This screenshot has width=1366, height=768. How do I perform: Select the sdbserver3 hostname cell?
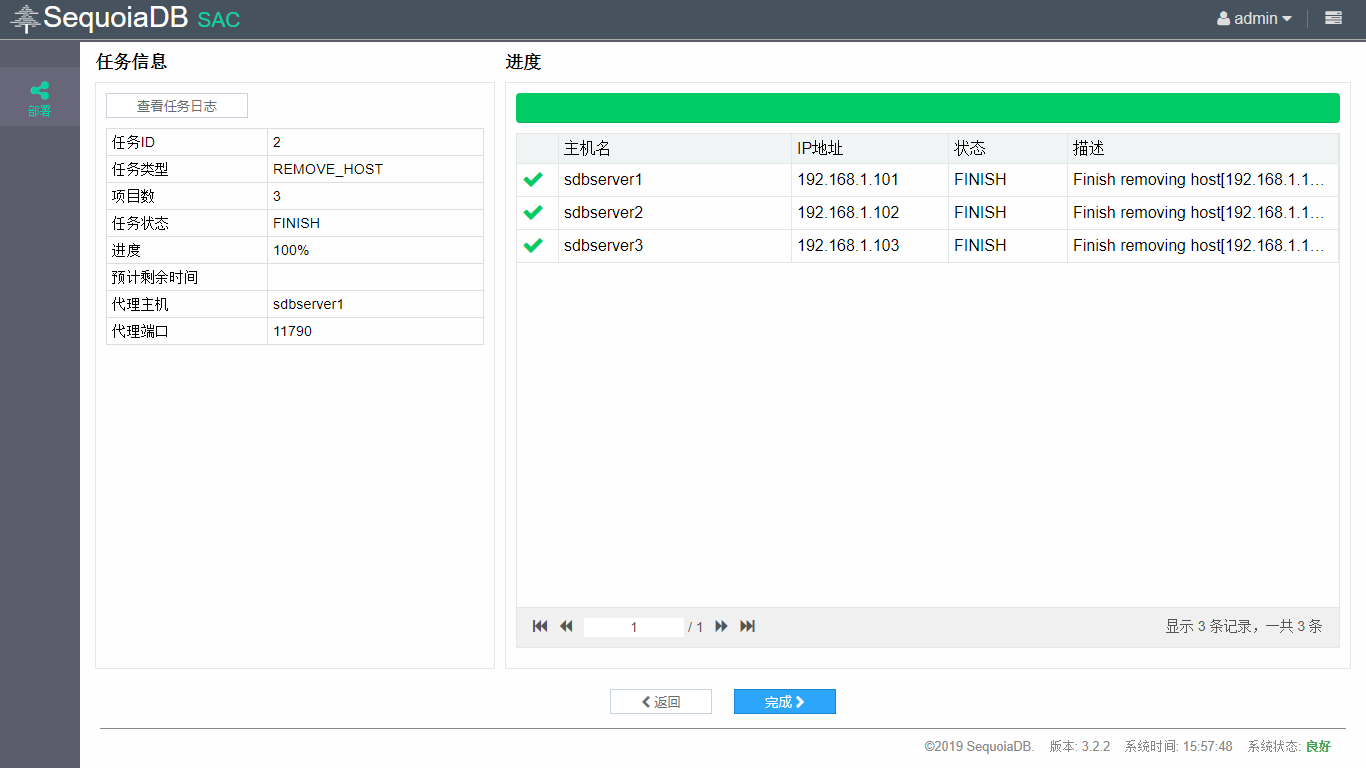675,246
